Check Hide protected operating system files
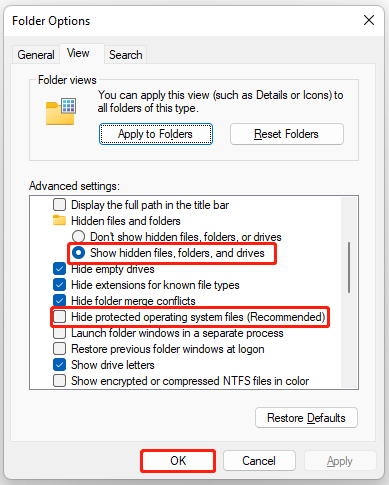This screenshot has height=485, width=389. tap(59, 317)
